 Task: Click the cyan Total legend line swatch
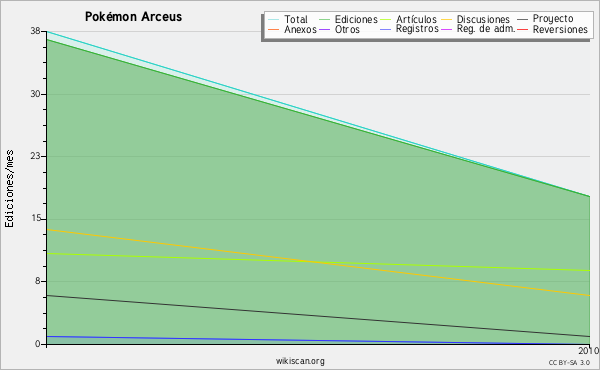[x=274, y=20]
